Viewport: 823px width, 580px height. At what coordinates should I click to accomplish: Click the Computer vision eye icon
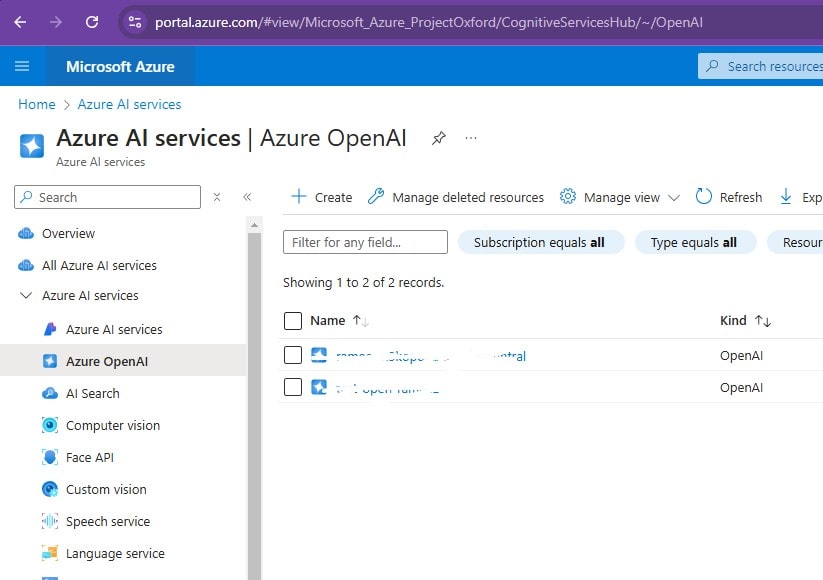click(50, 425)
